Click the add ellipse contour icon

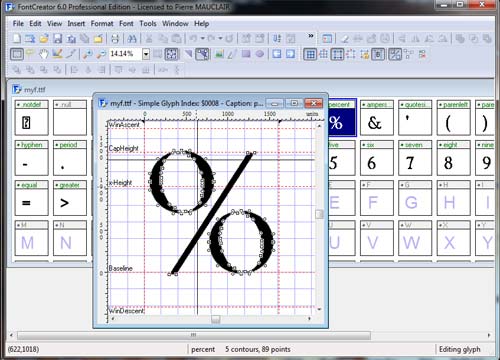click(260, 54)
